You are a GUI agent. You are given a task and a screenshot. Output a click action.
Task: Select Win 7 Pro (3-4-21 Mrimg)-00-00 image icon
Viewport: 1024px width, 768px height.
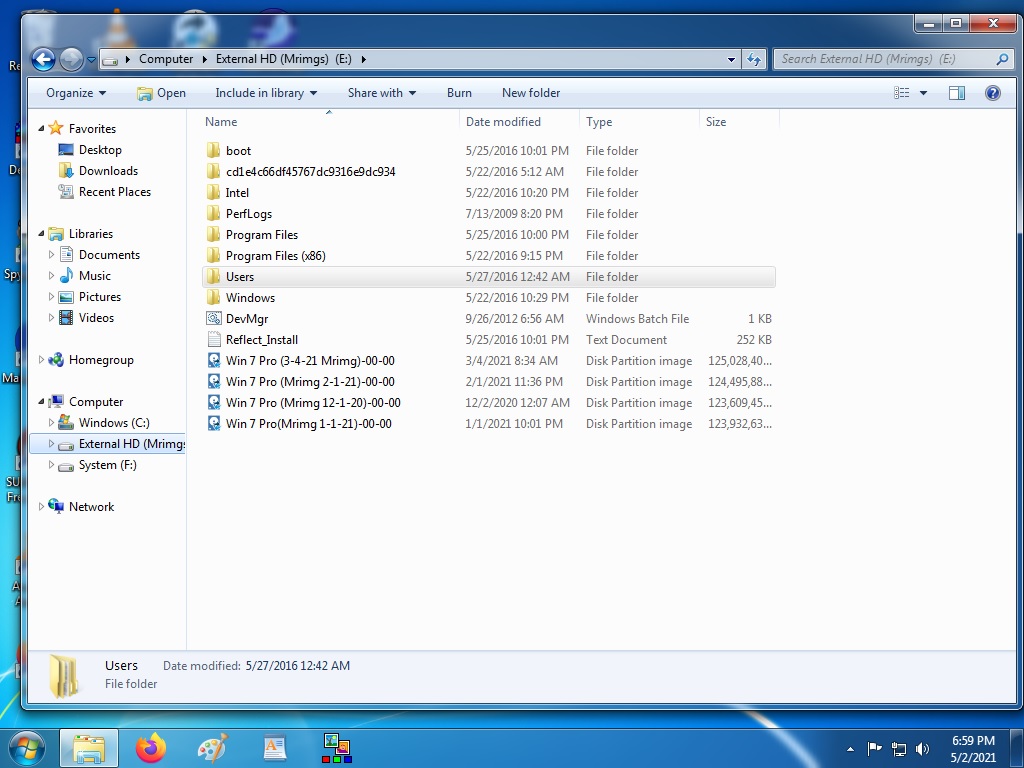click(x=214, y=360)
